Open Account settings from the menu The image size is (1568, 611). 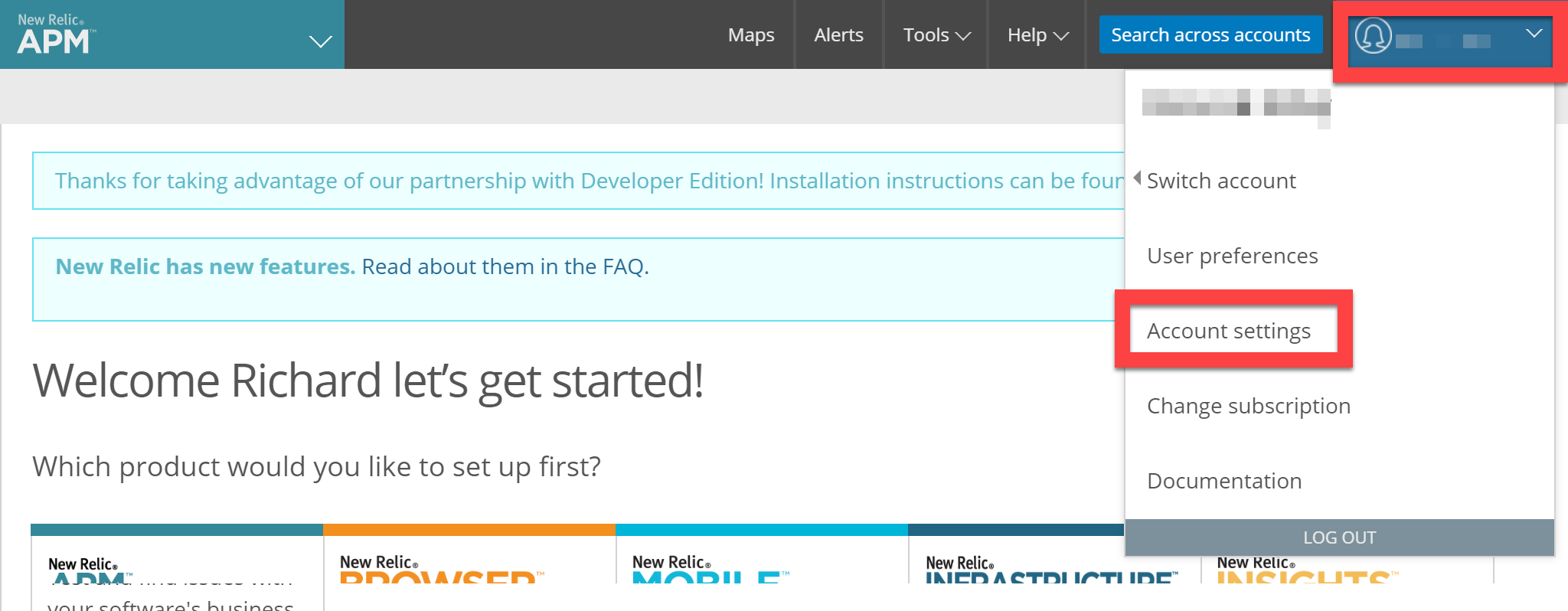1229,331
